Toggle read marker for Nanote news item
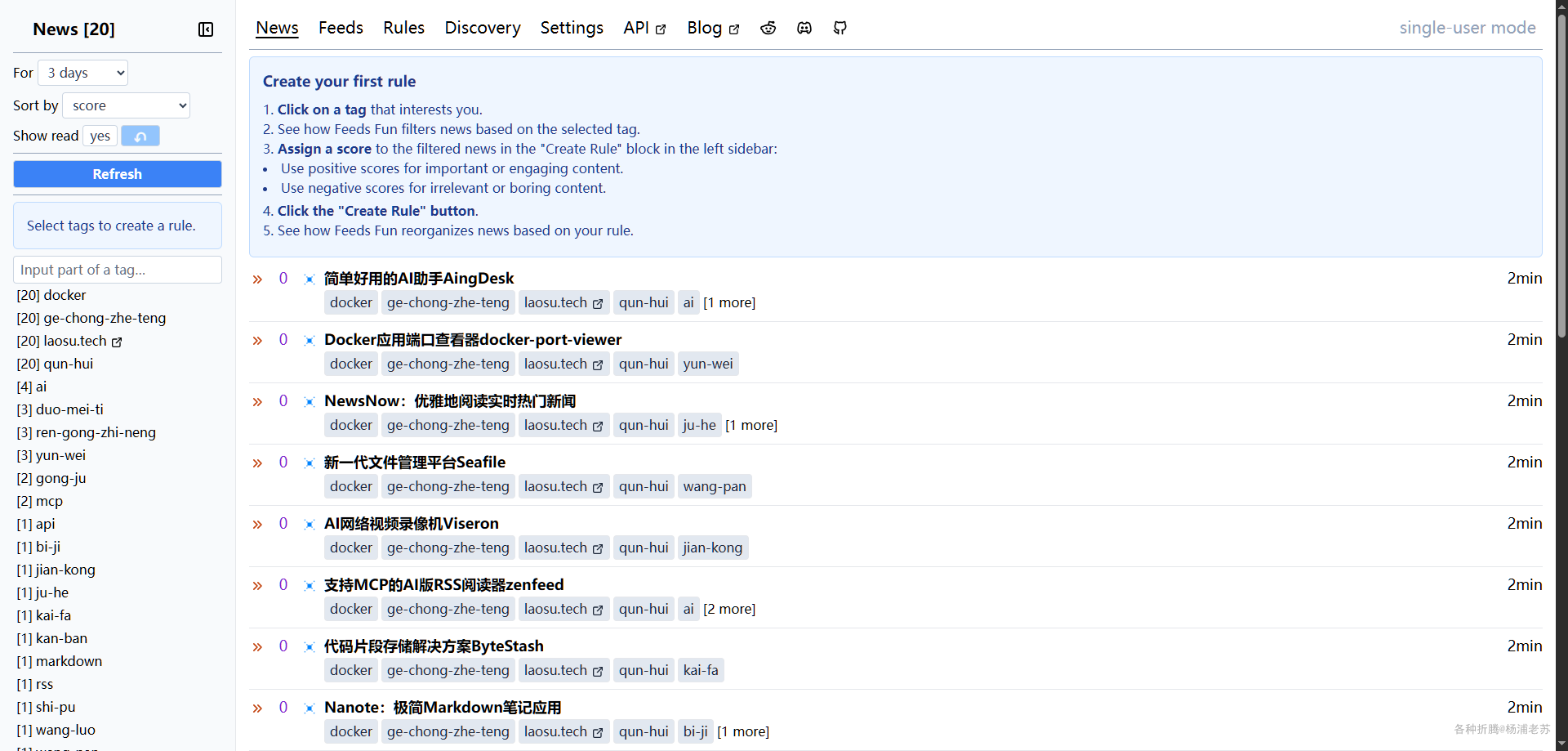Screen dimensions: 1568x751 point(310,709)
